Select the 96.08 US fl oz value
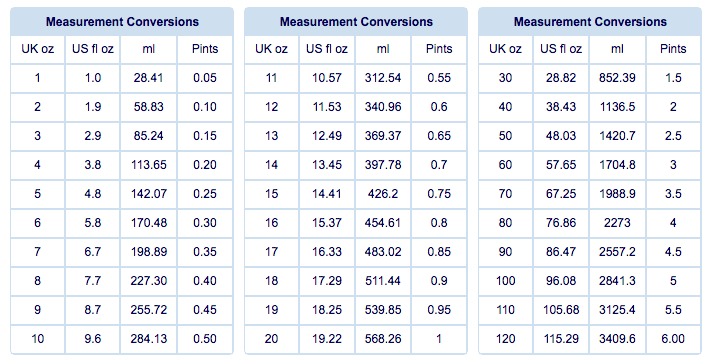Screen dimensions: 711x362 (x=561, y=281)
